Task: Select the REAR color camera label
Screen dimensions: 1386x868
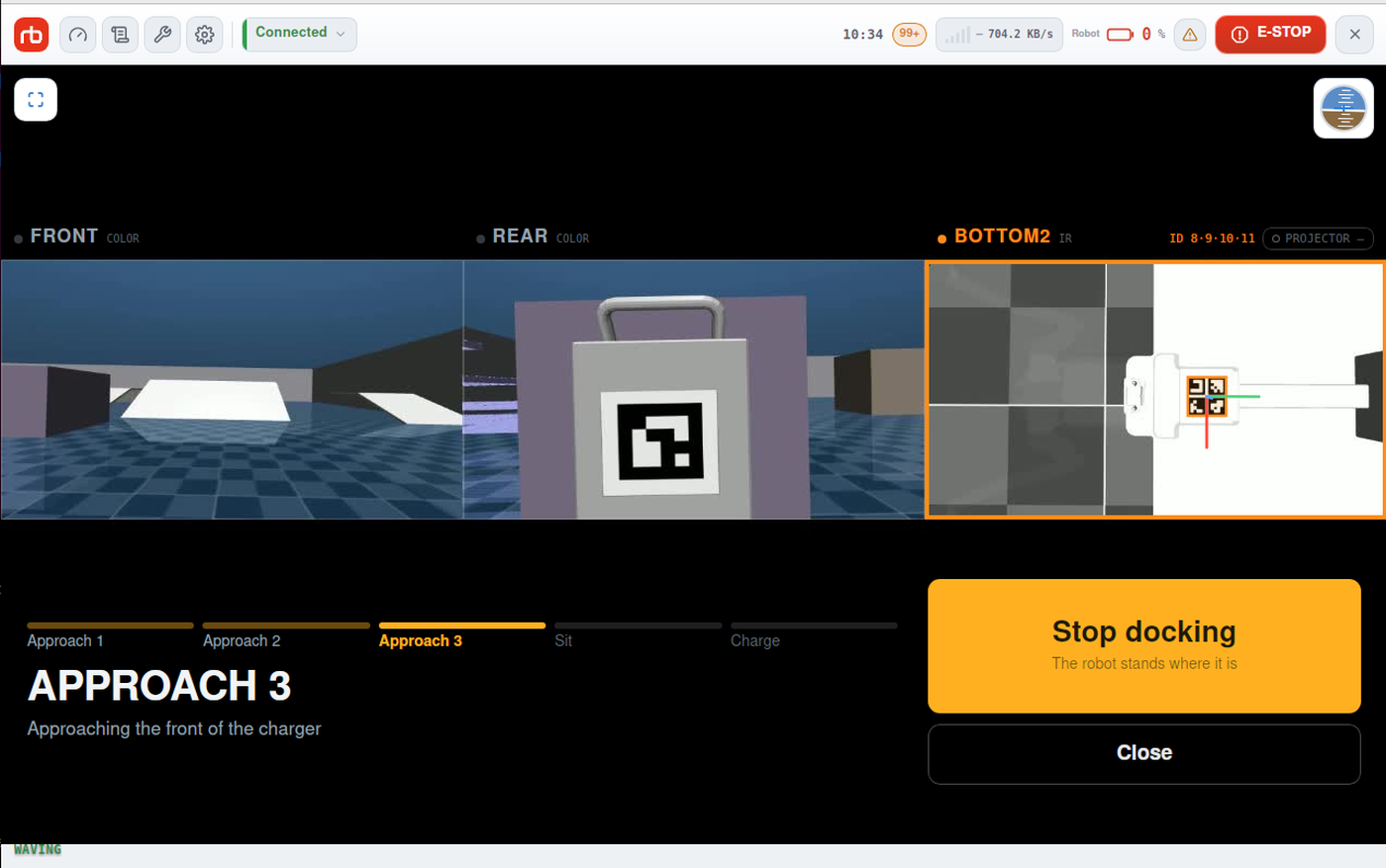Action: (533, 237)
